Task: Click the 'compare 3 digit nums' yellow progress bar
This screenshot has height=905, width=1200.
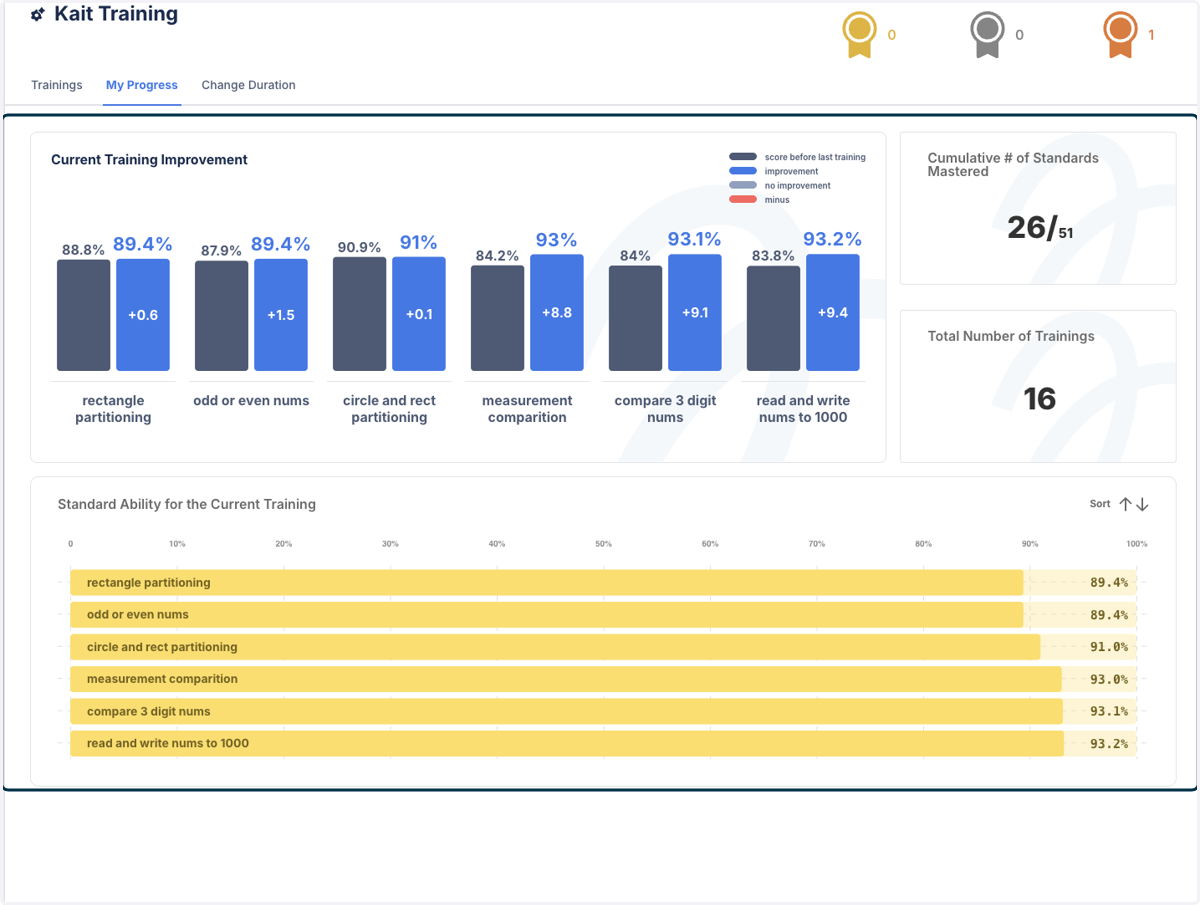Action: pos(566,712)
